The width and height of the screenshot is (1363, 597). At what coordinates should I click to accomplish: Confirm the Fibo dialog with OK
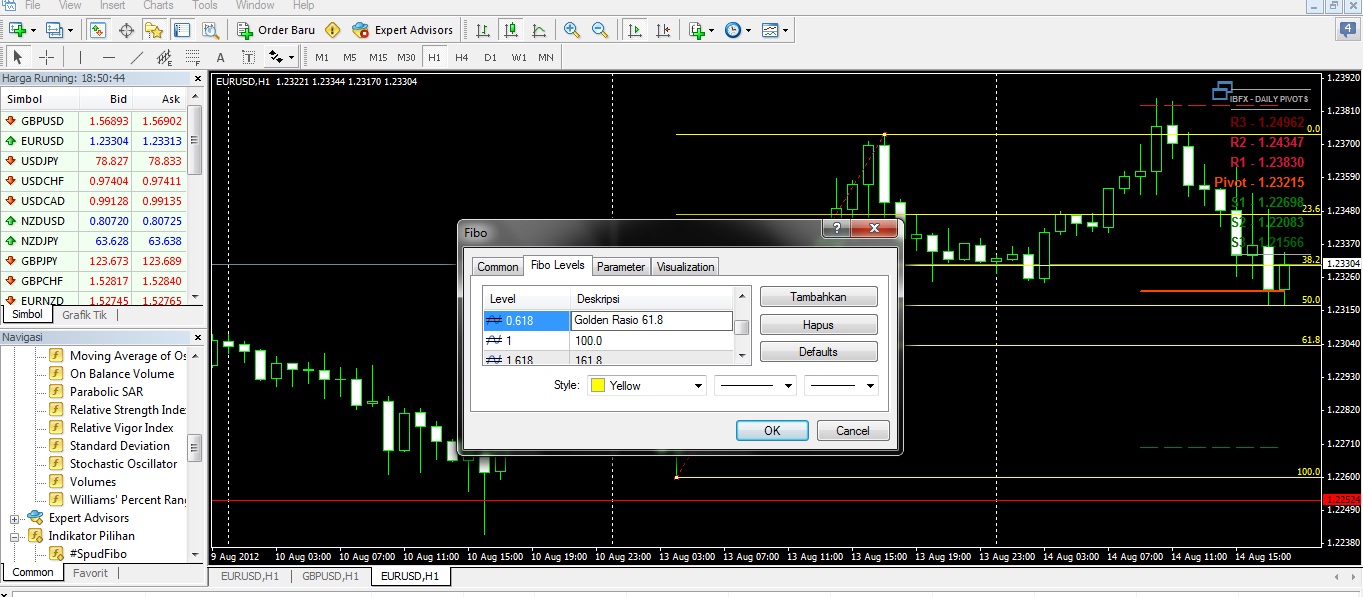point(772,431)
